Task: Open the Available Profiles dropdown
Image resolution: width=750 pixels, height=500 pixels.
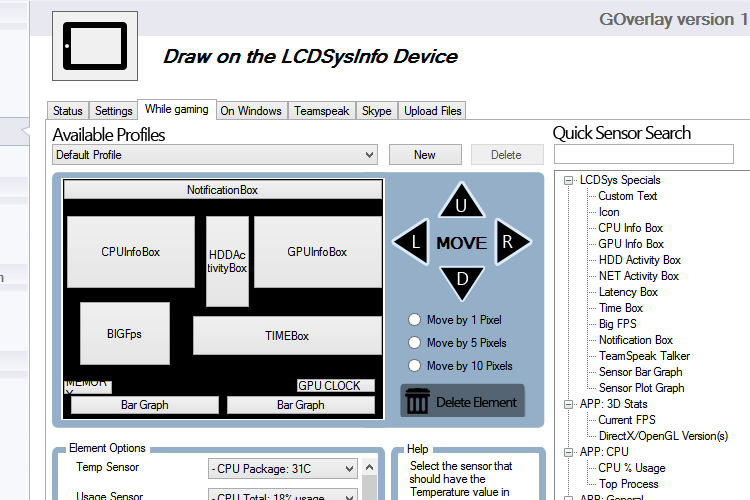Action: coord(215,155)
